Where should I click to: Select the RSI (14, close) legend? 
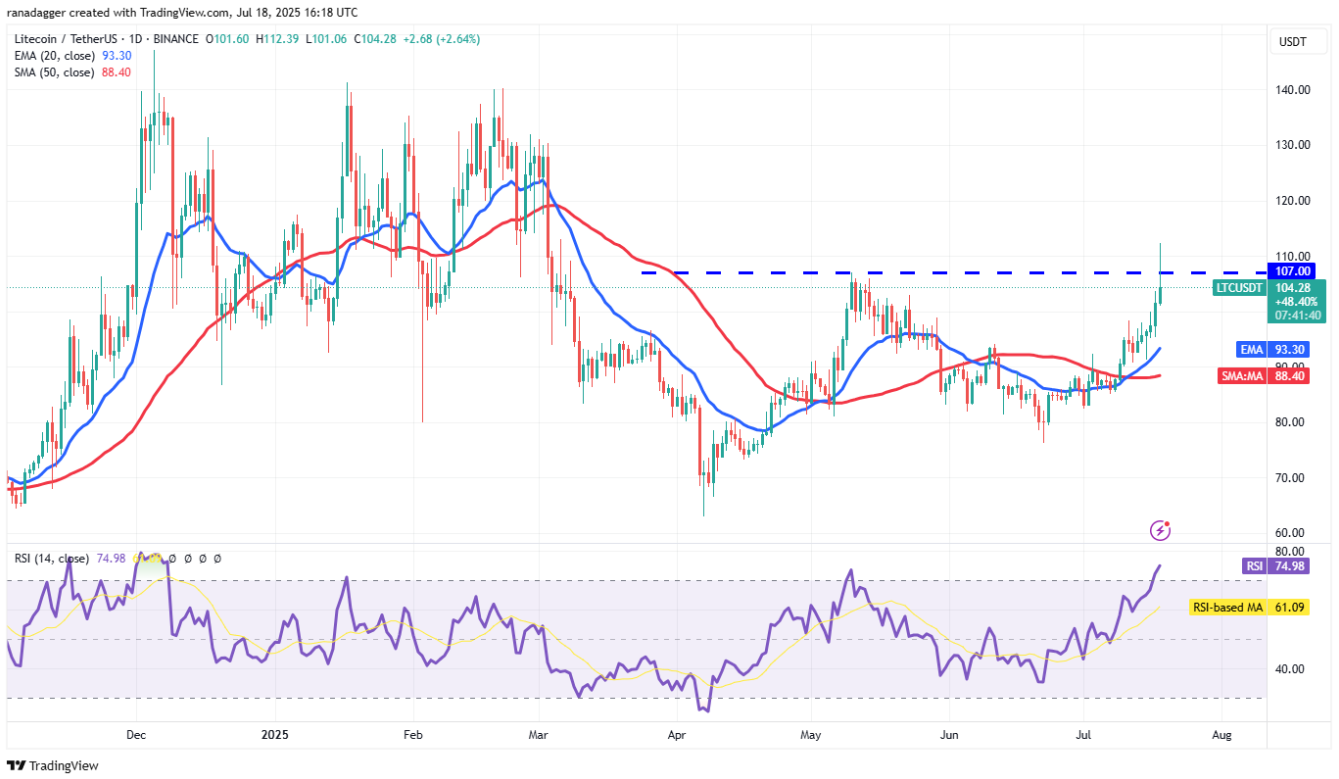50,558
